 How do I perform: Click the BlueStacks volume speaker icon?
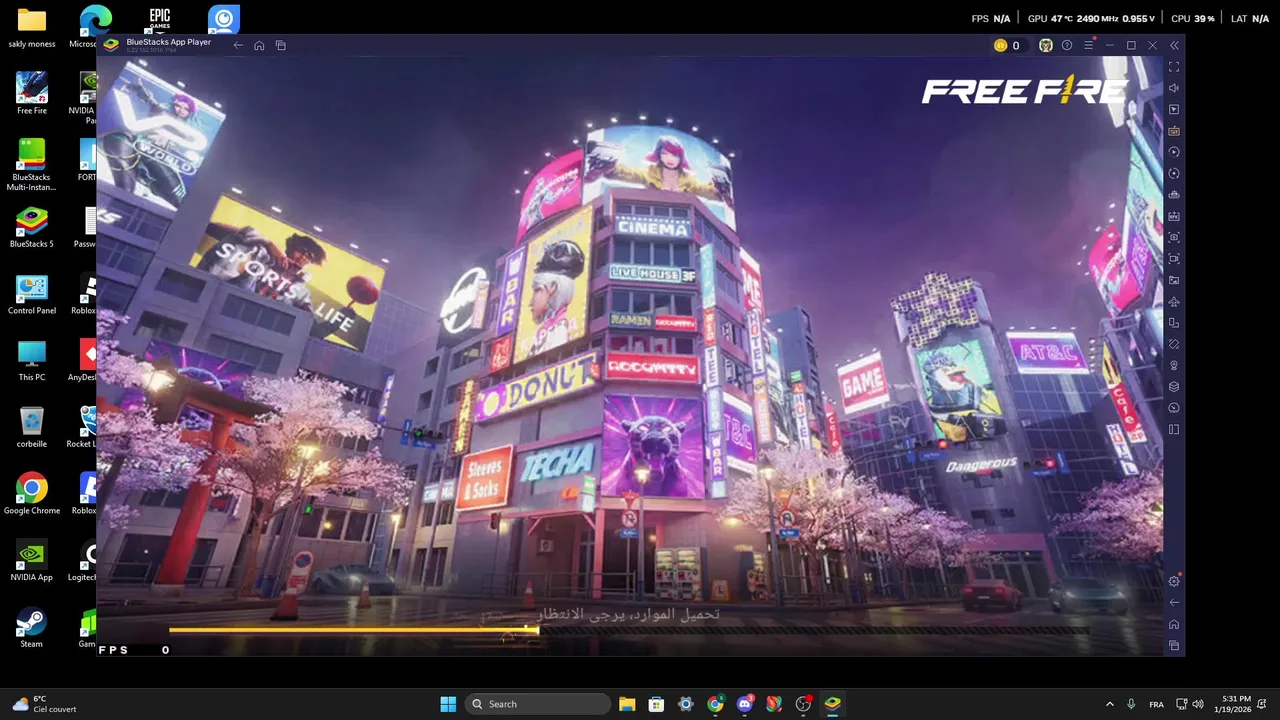1174,88
